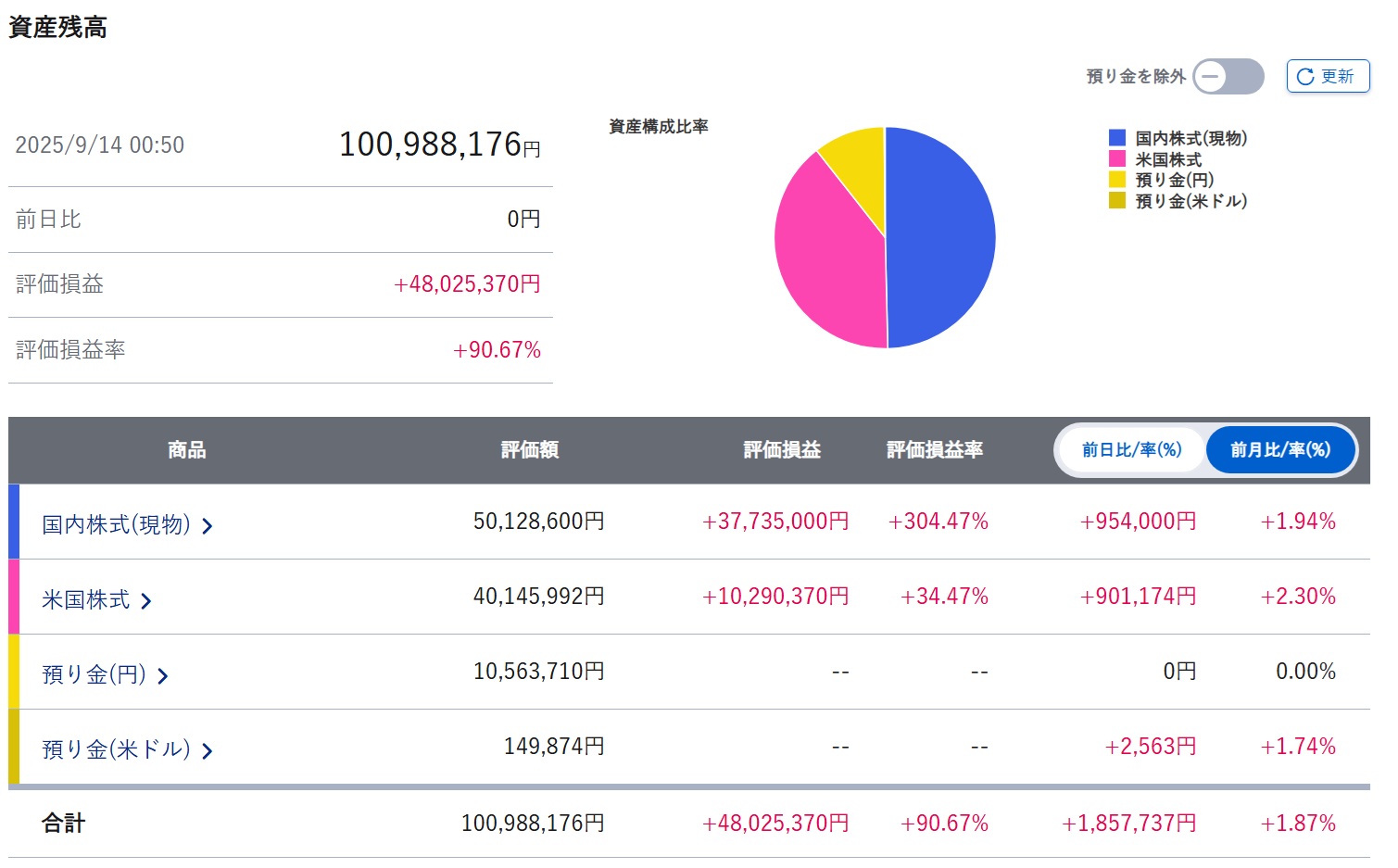Toggle the 預り金を除外 switch

point(1228,77)
